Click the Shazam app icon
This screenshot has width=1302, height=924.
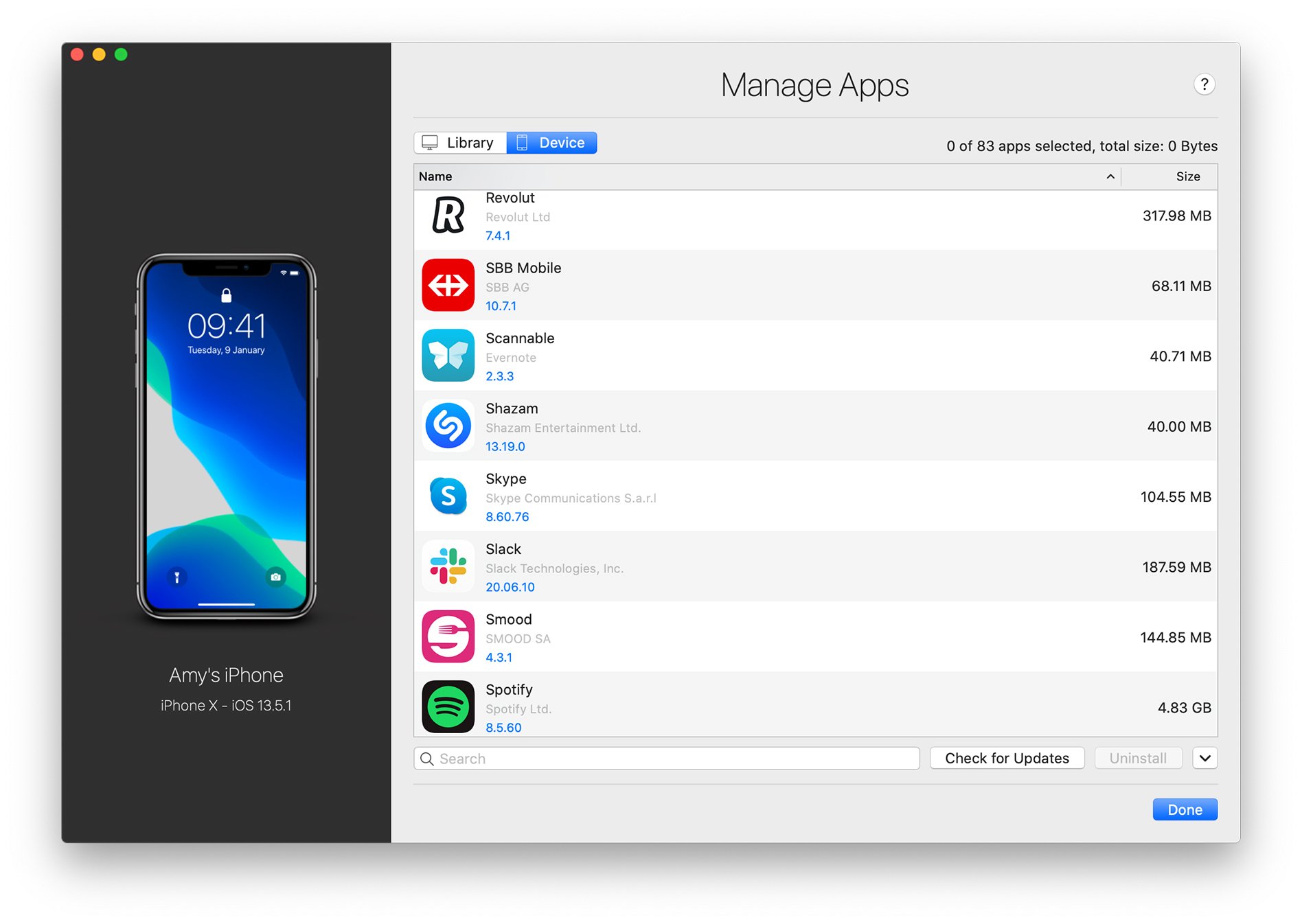(x=448, y=426)
